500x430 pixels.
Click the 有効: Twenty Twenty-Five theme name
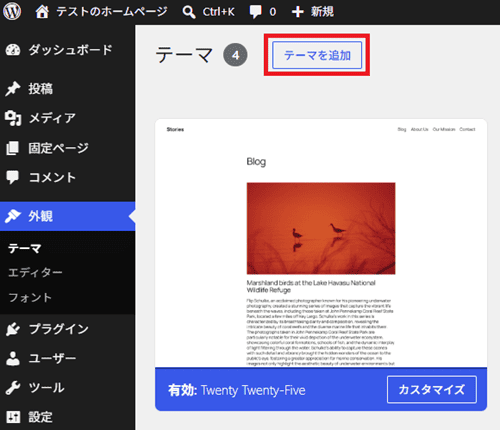237,390
